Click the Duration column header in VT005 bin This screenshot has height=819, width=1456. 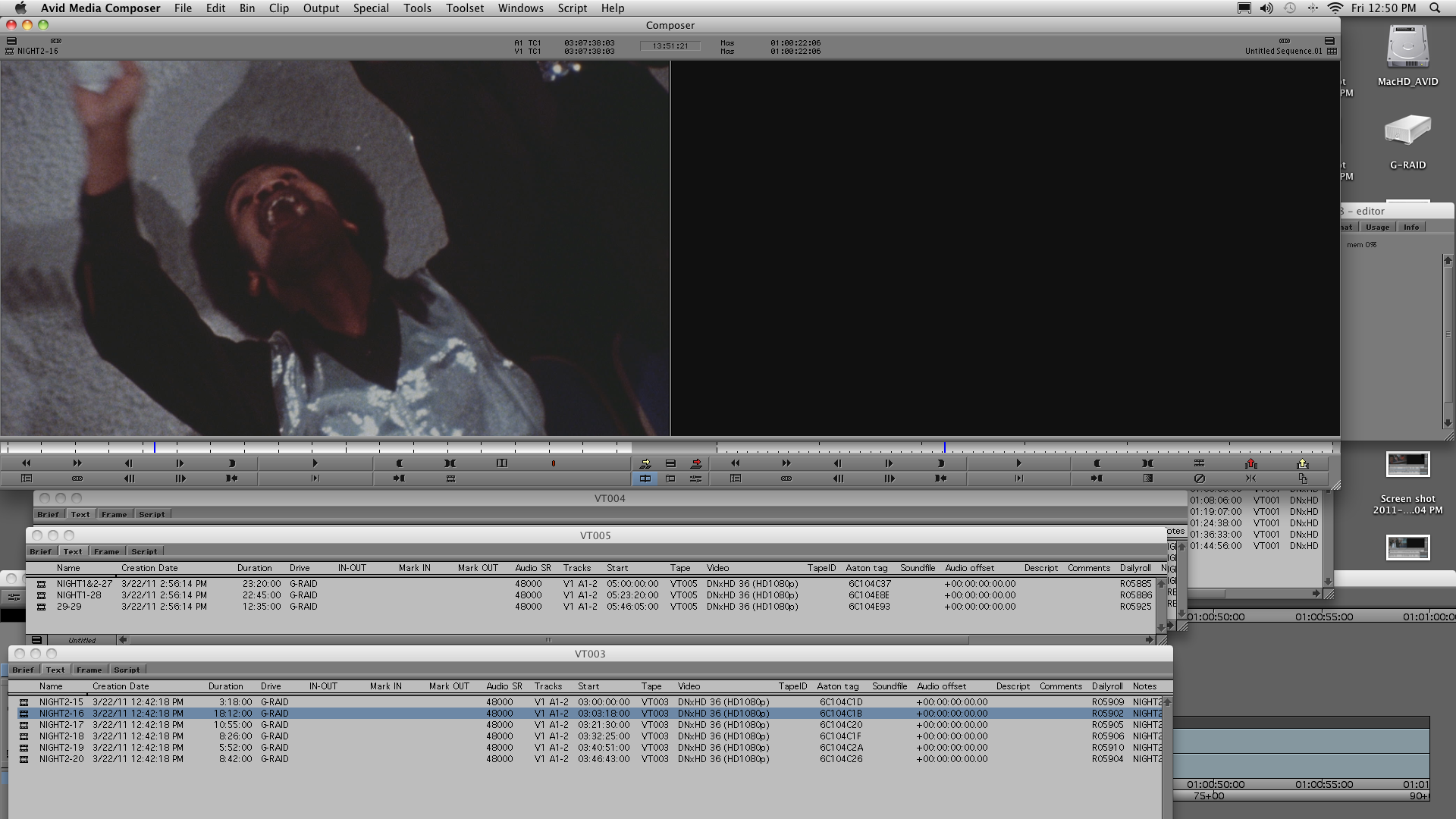[254, 568]
